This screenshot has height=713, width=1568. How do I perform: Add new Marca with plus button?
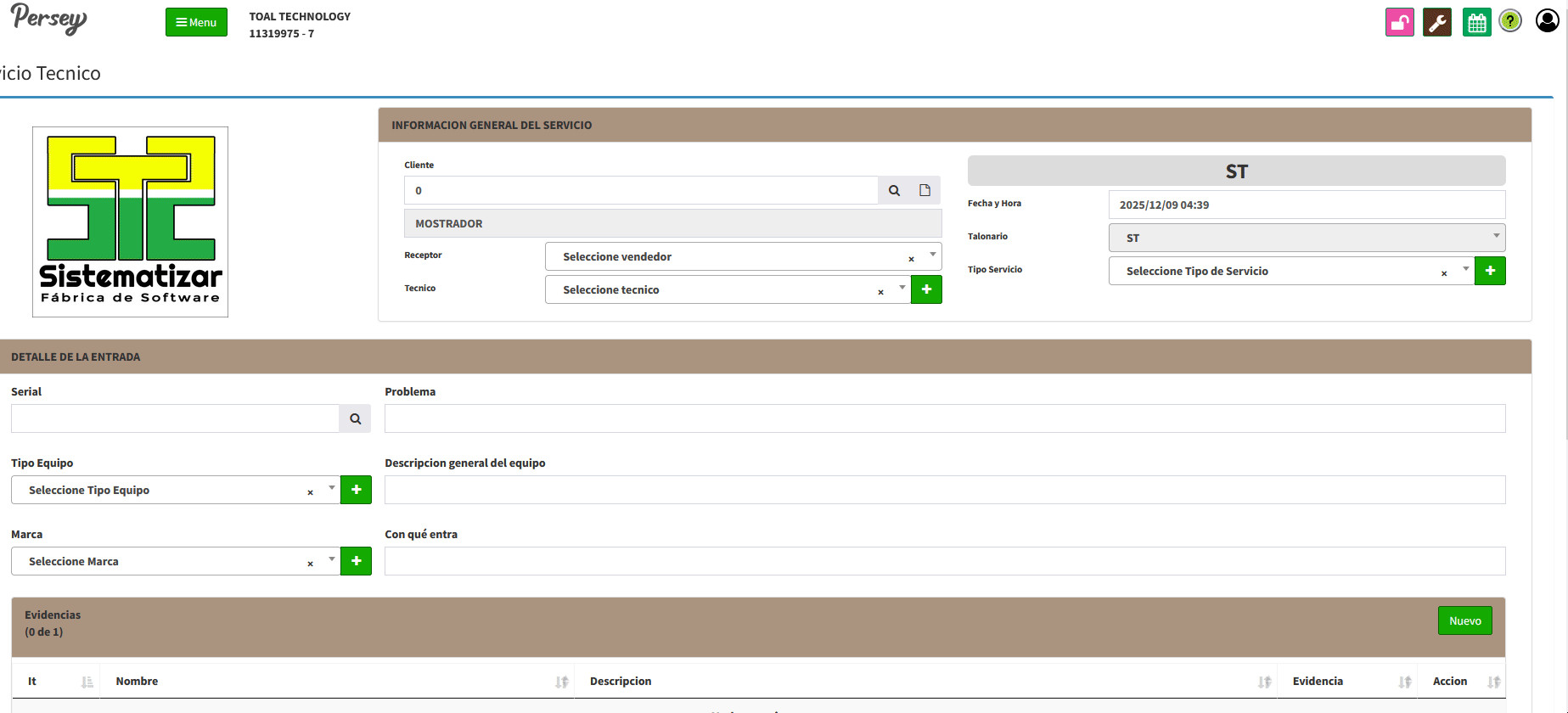356,561
